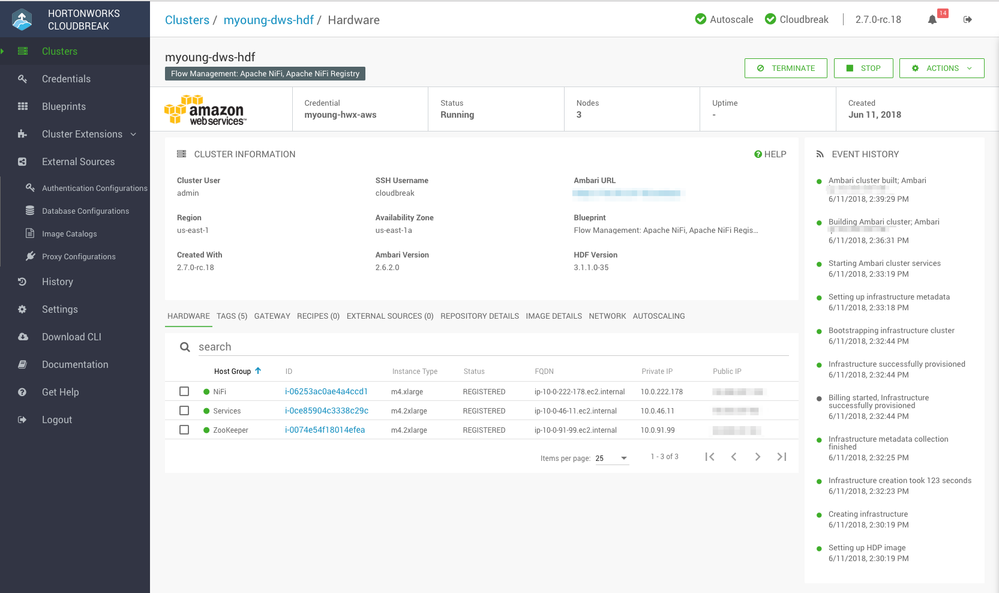Open History in the sidebar

click(57, 282)
